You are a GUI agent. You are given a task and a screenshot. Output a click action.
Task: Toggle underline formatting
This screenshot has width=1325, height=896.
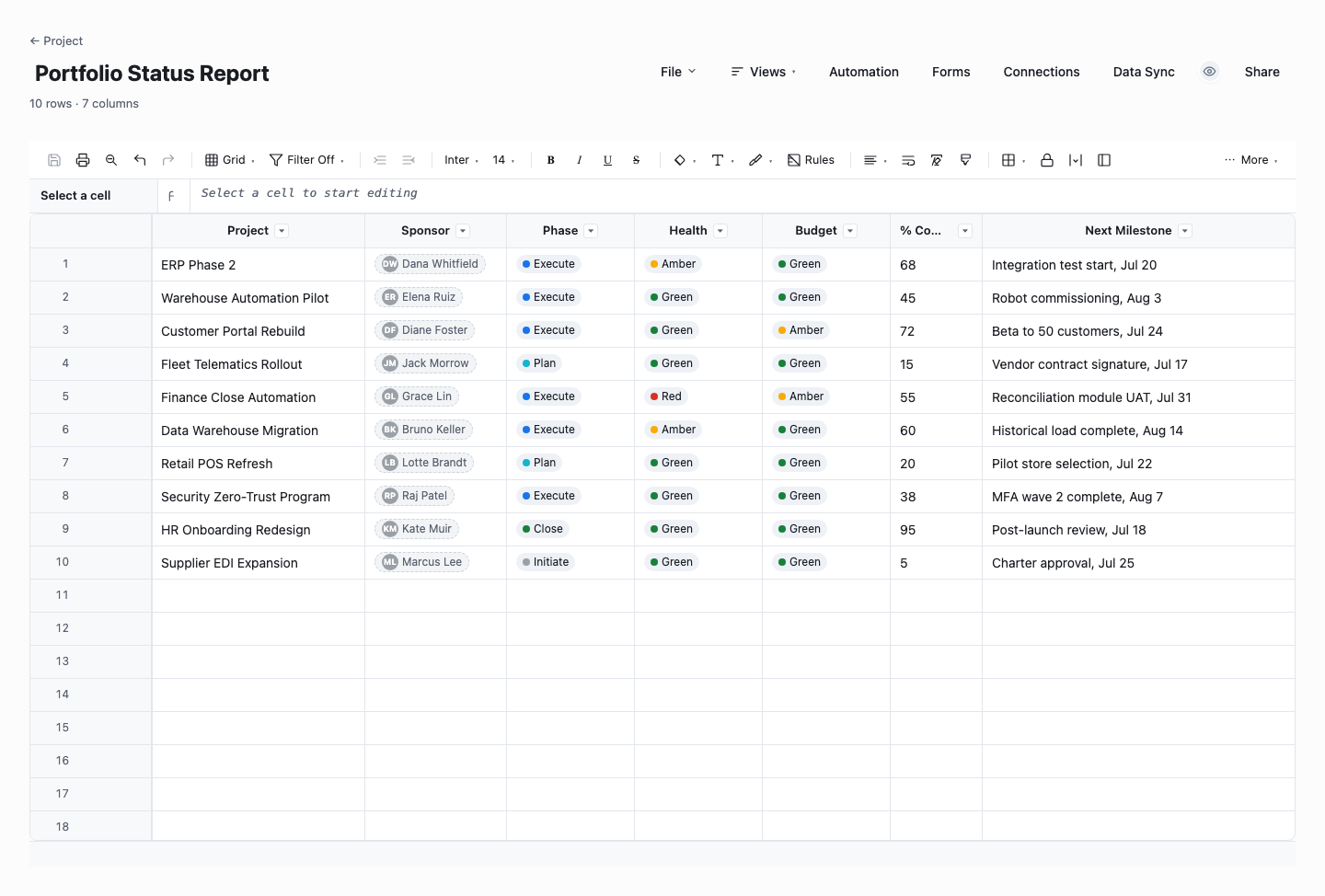click(608, 160)
